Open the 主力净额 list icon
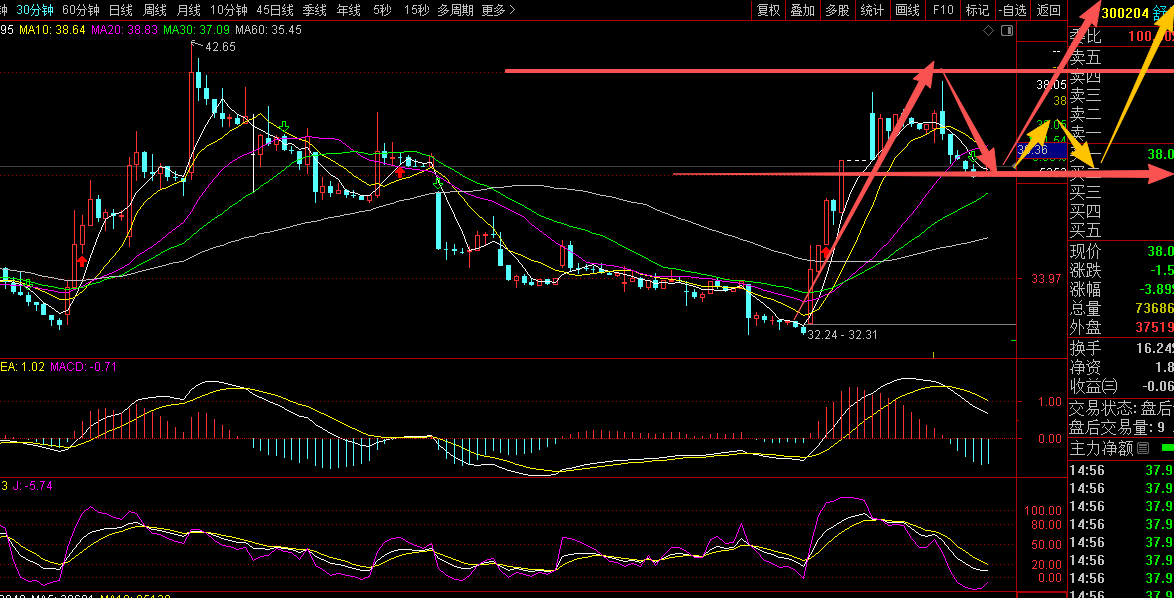Image resolution: width=1174 pixels, height=598 pixels. tap(1143, 448)
